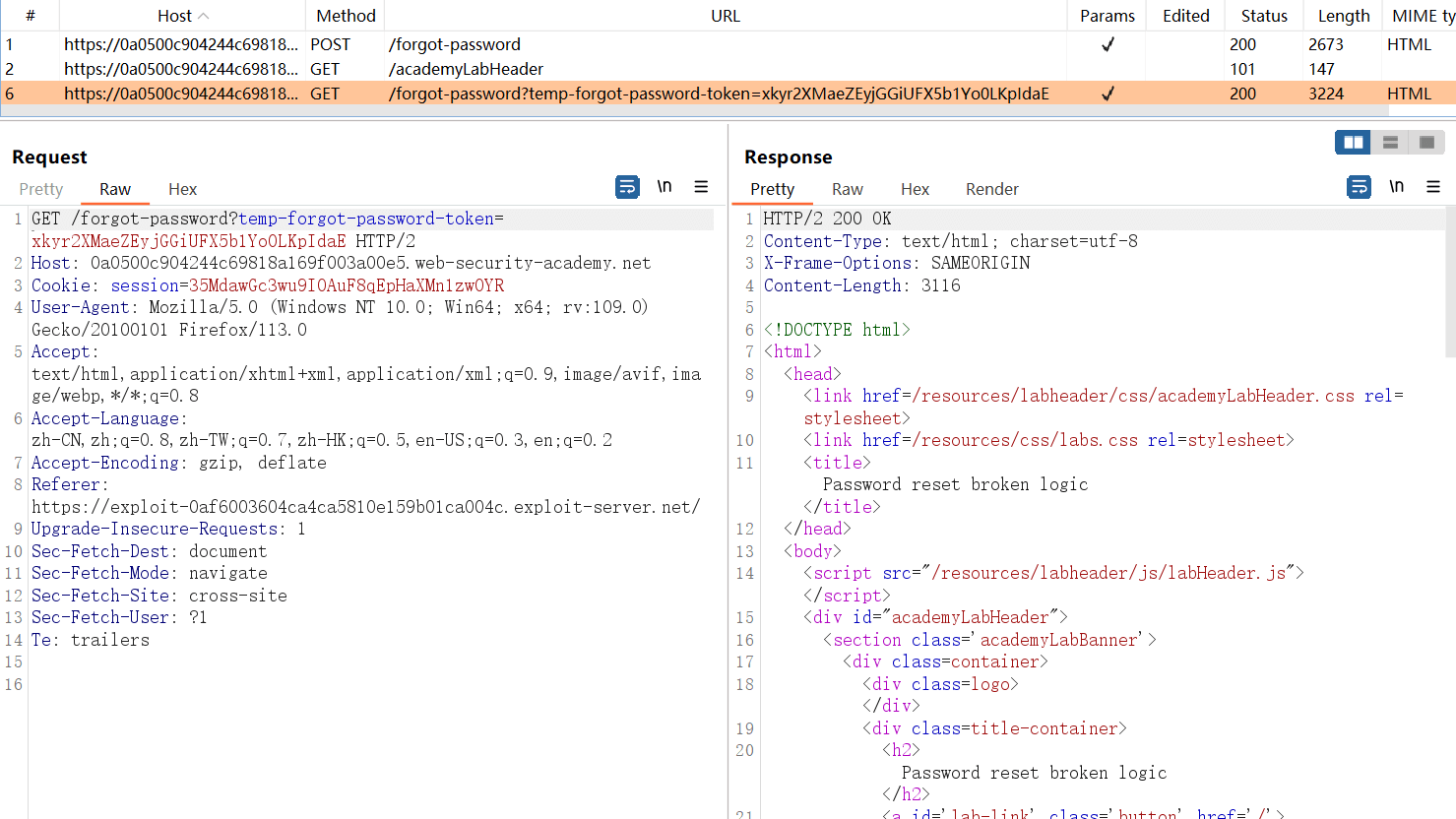
Task: Select the POST /forgot-password history row
Action: [454, 44]
